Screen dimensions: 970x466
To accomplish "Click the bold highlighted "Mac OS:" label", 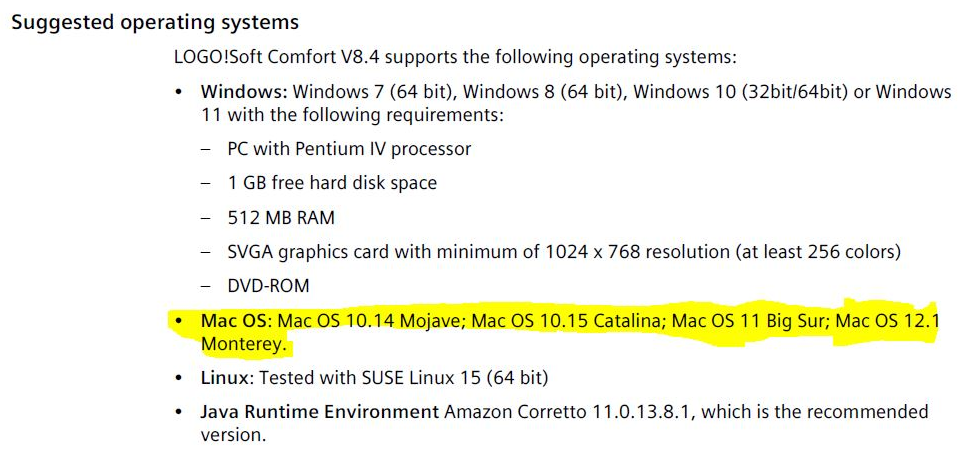I will point(236,321).
